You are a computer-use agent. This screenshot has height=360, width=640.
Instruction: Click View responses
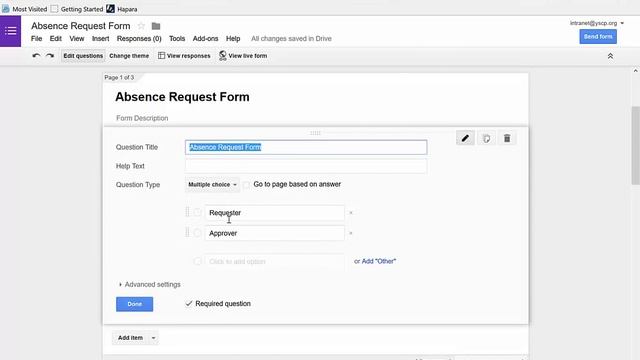coord(184,56)
